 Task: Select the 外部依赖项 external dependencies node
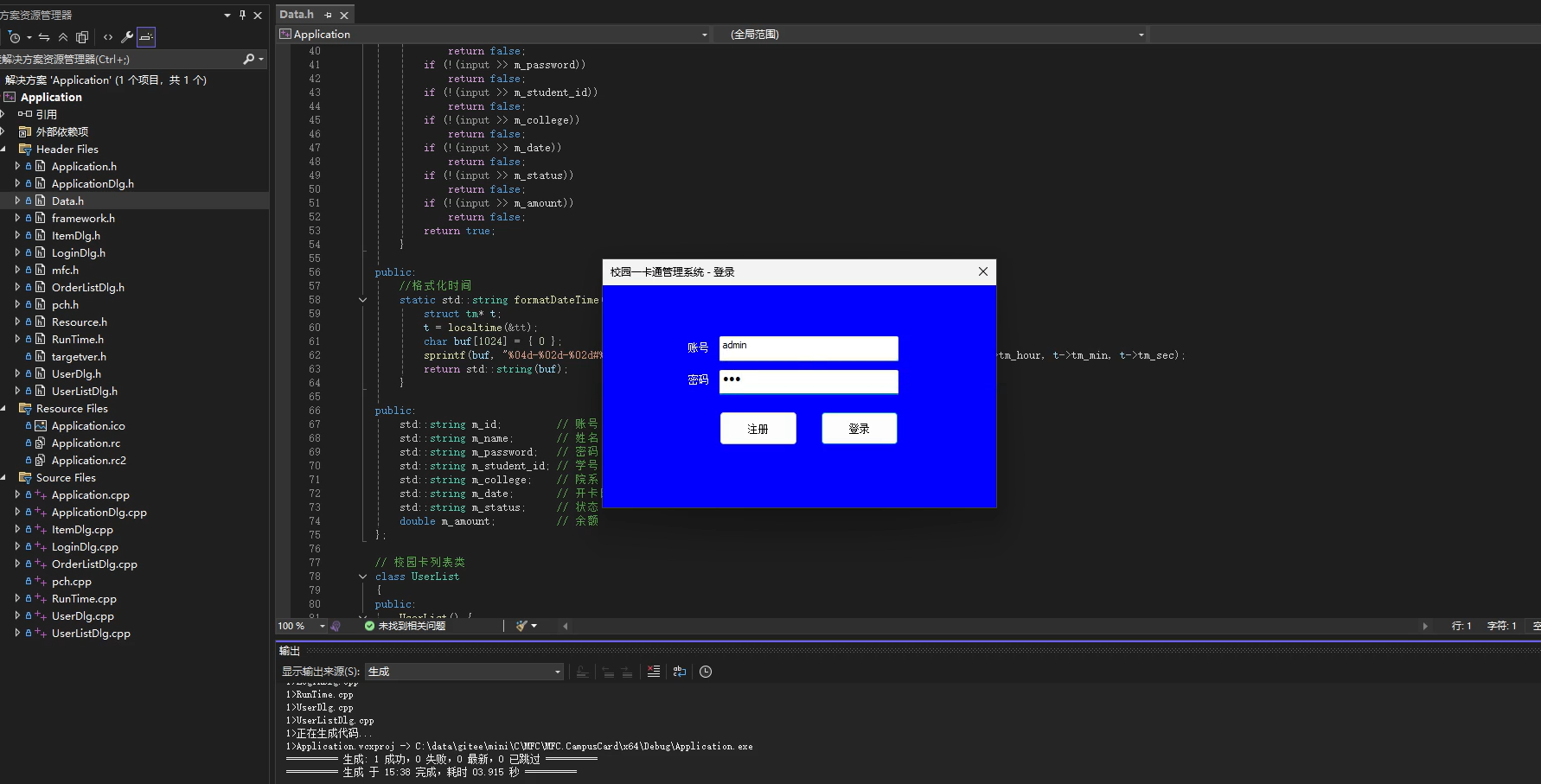pyautogui.click(x=62, y=131)
